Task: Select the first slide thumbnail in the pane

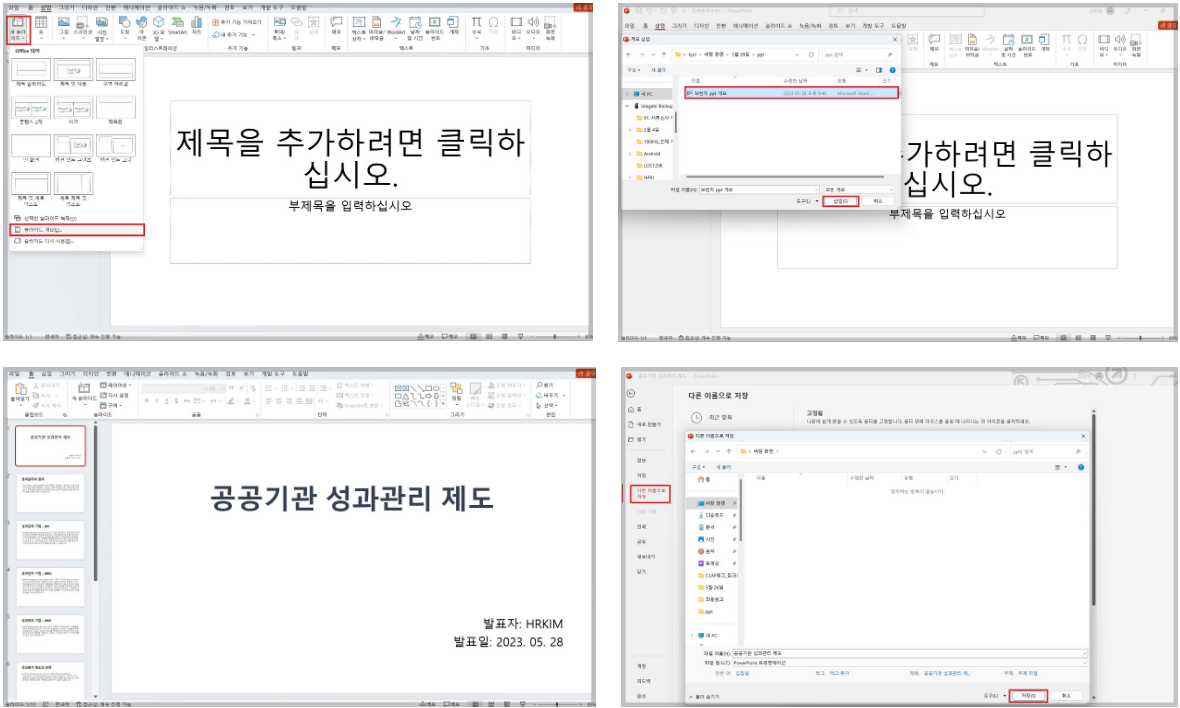Action: pyautogui.click(x=50, y=445)
